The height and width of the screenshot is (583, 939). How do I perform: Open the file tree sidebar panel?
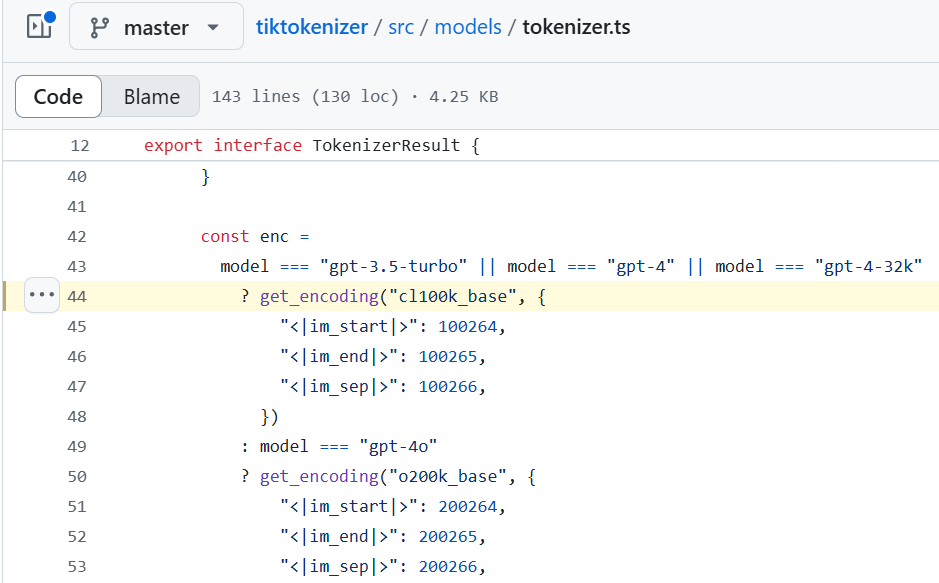(x=37, y=25)
